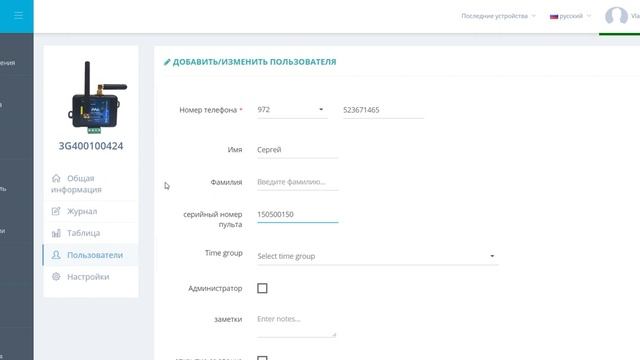640x360 pixels.
Task: Open the Настройки menu item
Action: pyautogui.click(x=91, y=277)
